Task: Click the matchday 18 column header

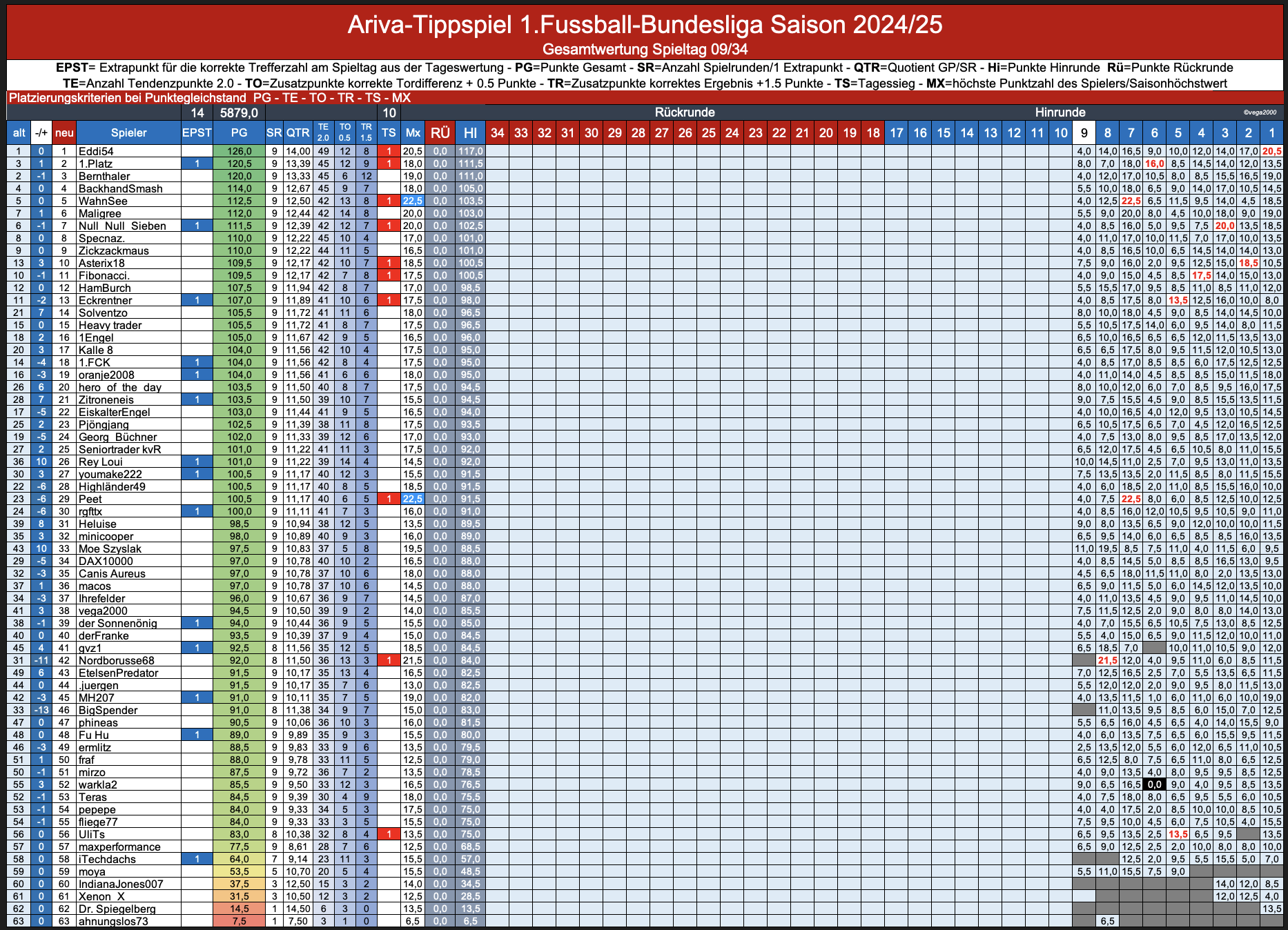Action: click(872, 132)
